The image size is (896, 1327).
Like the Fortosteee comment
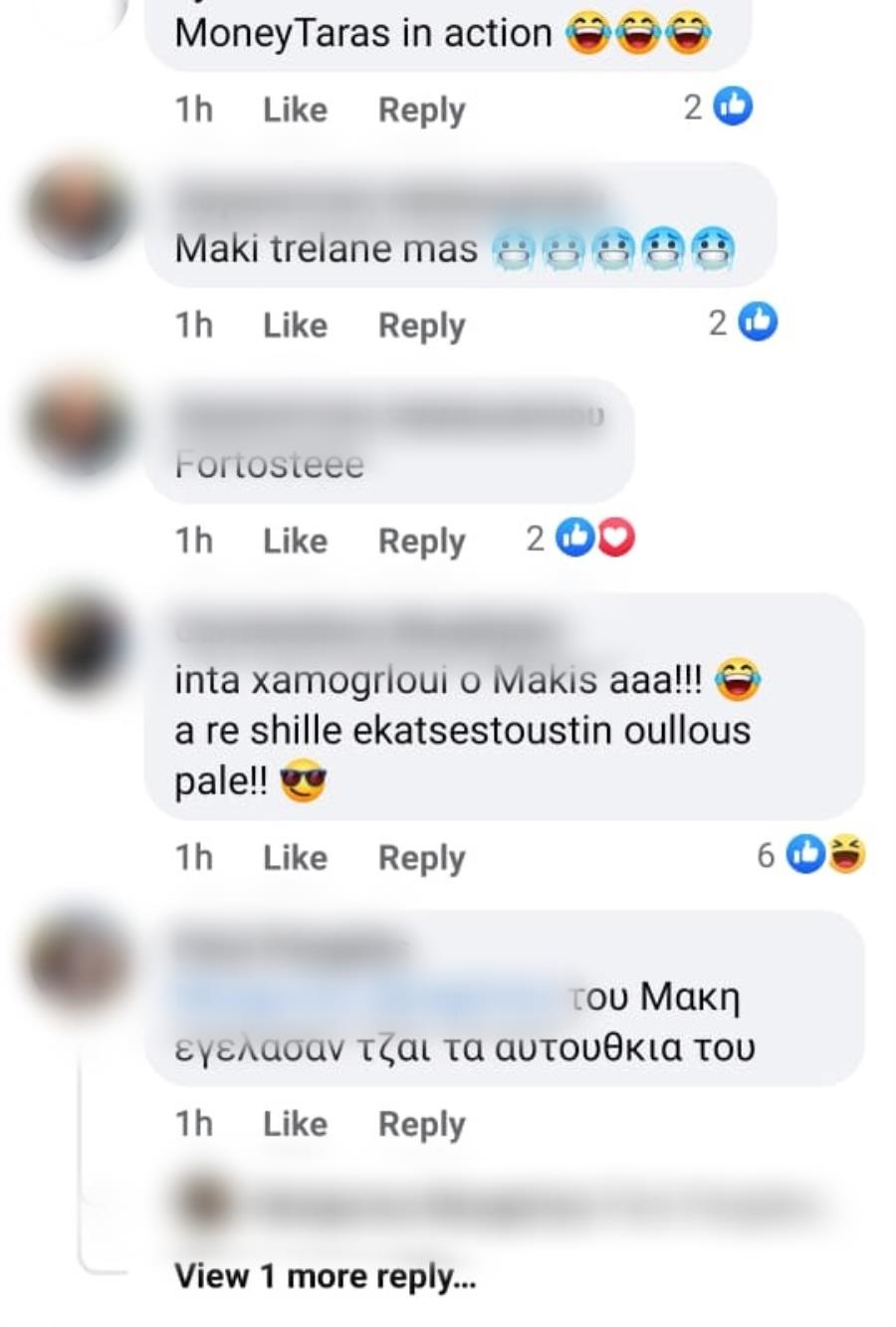click(x=295, y=542)
